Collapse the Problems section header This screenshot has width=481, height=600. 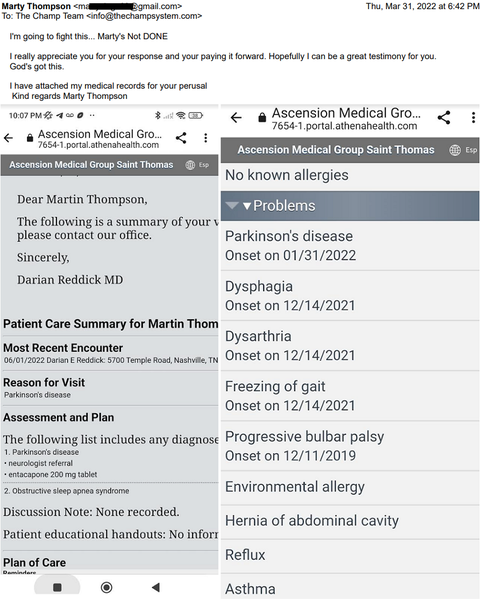[350, 206]
